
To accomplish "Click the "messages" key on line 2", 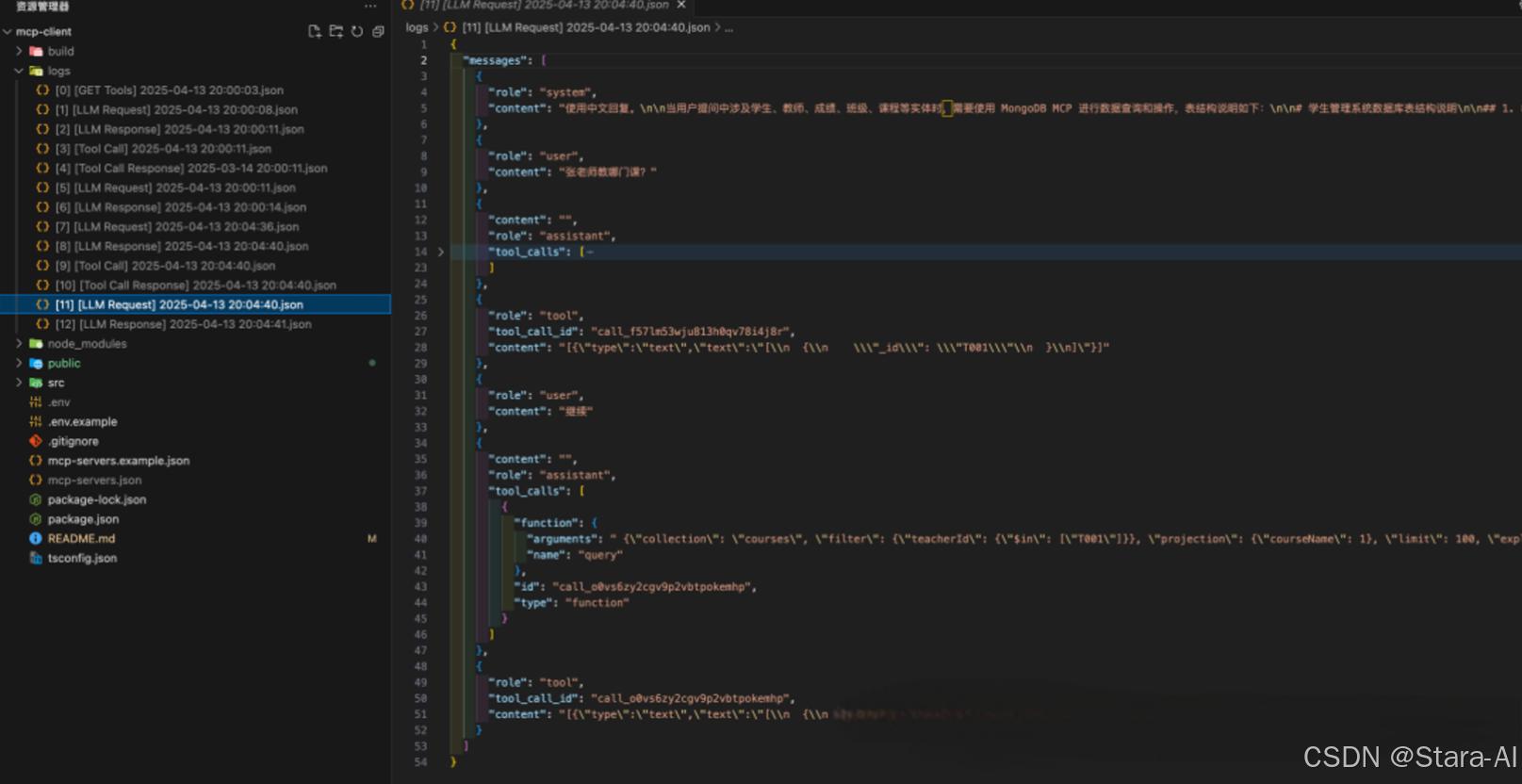I will (x=497, y=60).
